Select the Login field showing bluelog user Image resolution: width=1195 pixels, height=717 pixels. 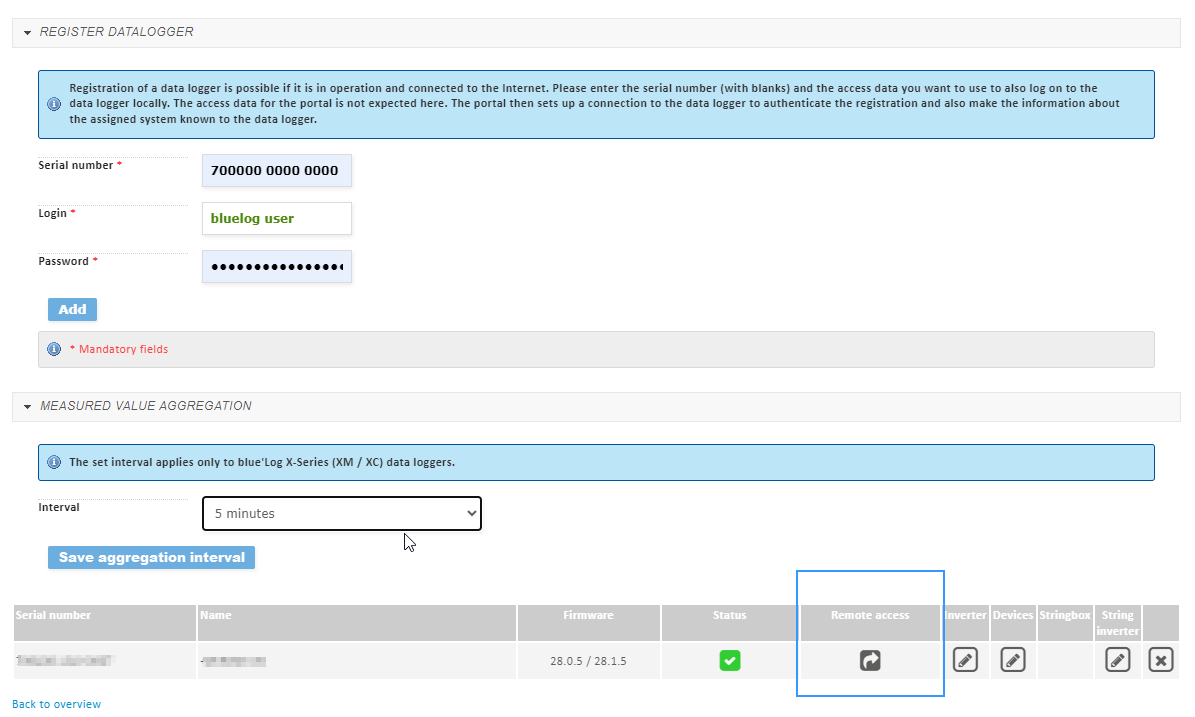276,218
